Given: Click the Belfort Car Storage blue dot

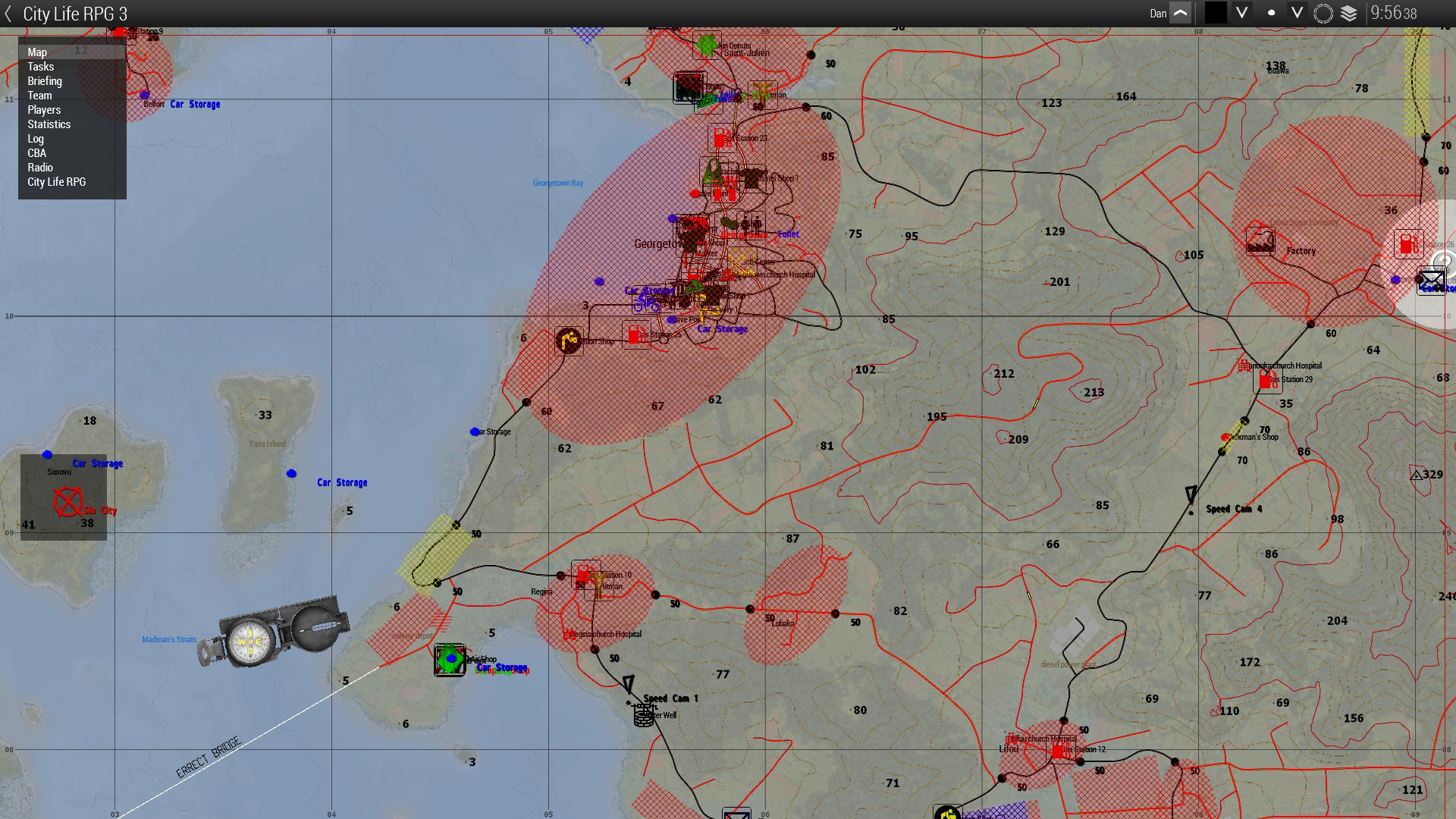Looking at the screenshot, I should [144, 95].
